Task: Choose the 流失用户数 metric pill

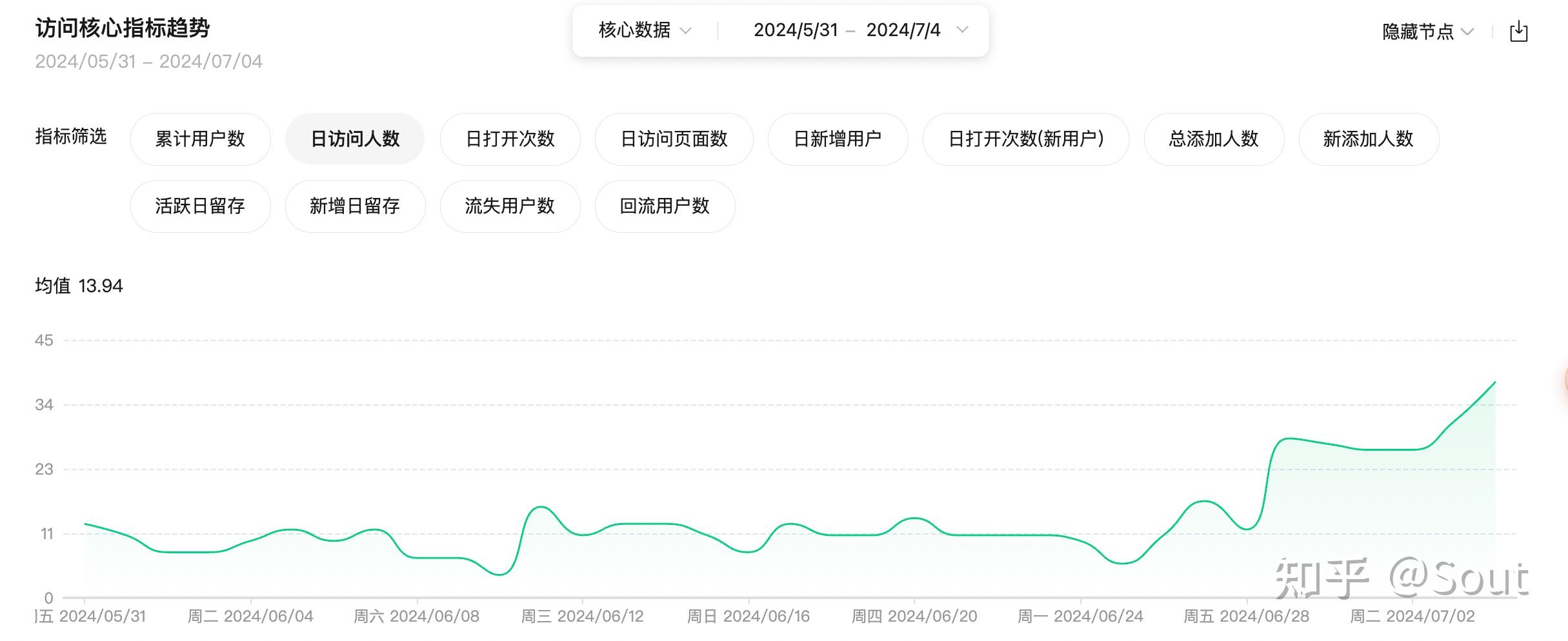Action: click(510, 206)
